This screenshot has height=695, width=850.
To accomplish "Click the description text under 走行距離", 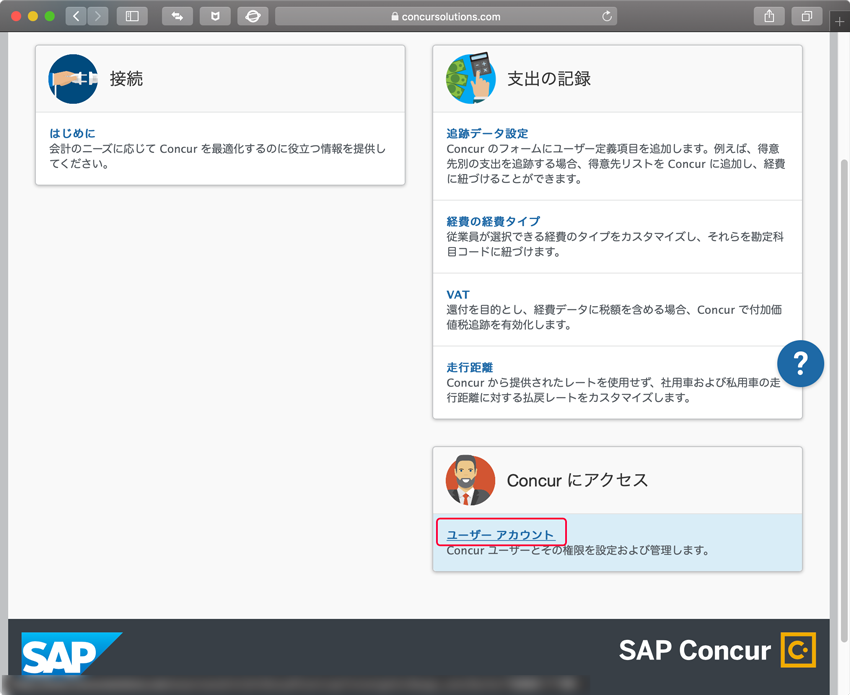I will 613,390.
